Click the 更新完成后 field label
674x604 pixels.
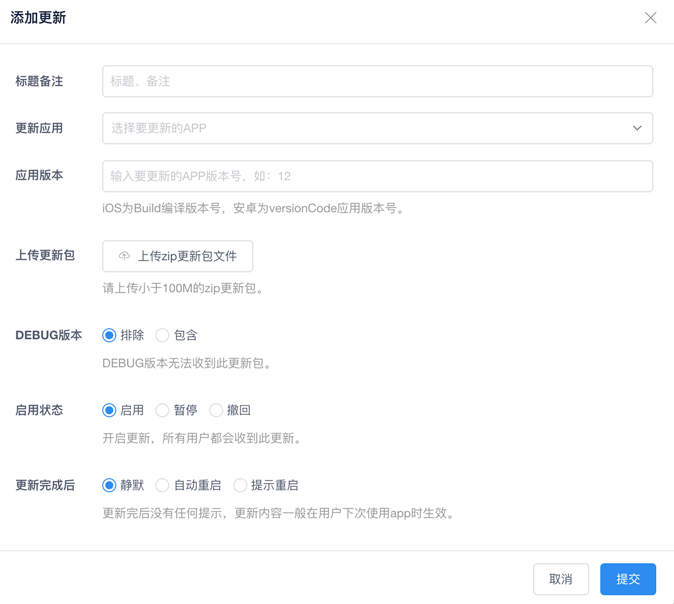click(45, 485)
